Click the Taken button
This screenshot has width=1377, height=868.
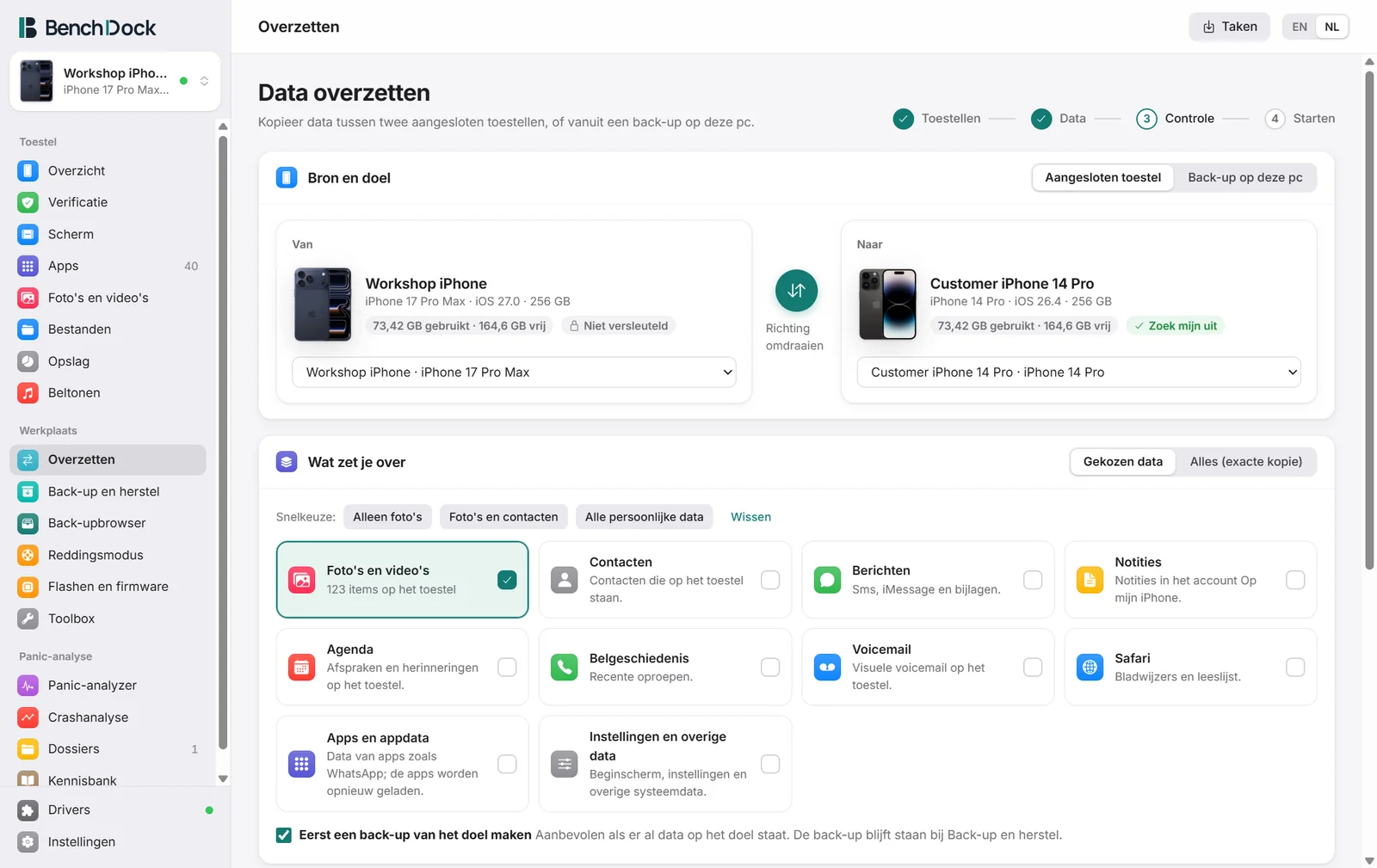[1230, 27]
